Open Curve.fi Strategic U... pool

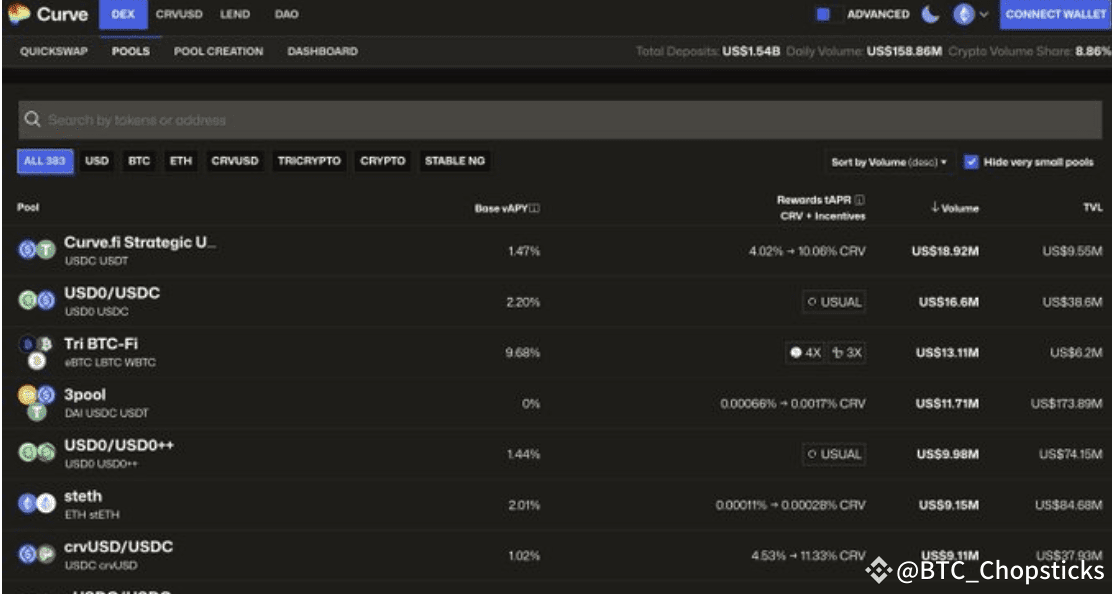[x=140, y=242]
